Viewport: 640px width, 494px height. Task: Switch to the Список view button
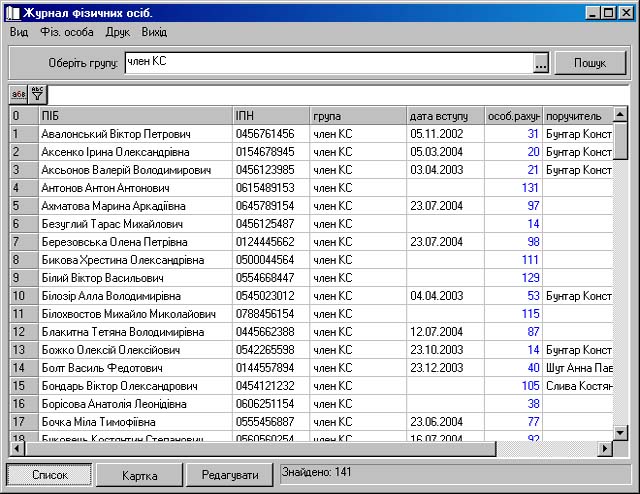point(49,475)
